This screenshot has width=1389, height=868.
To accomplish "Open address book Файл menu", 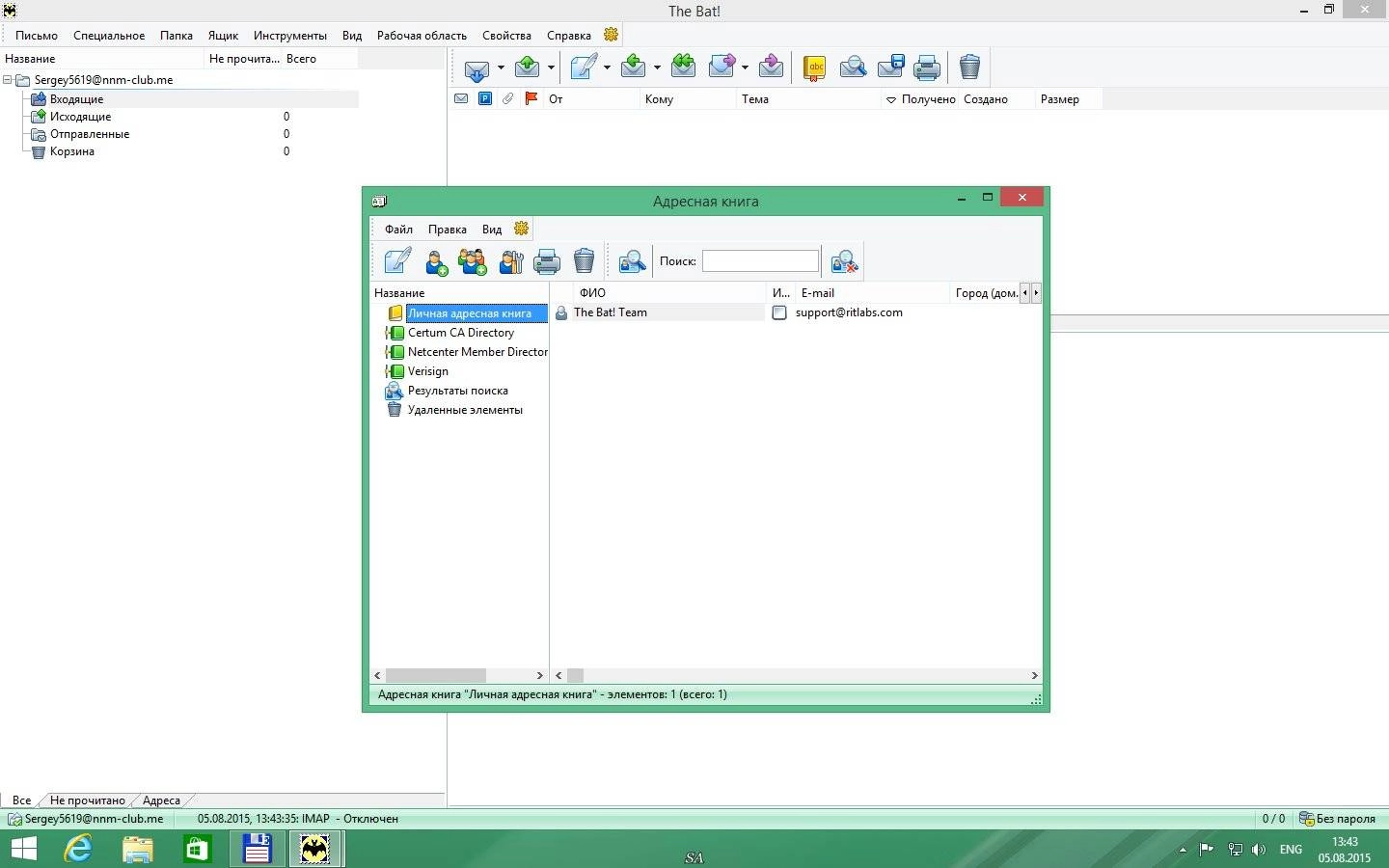I will pos(398,230).
